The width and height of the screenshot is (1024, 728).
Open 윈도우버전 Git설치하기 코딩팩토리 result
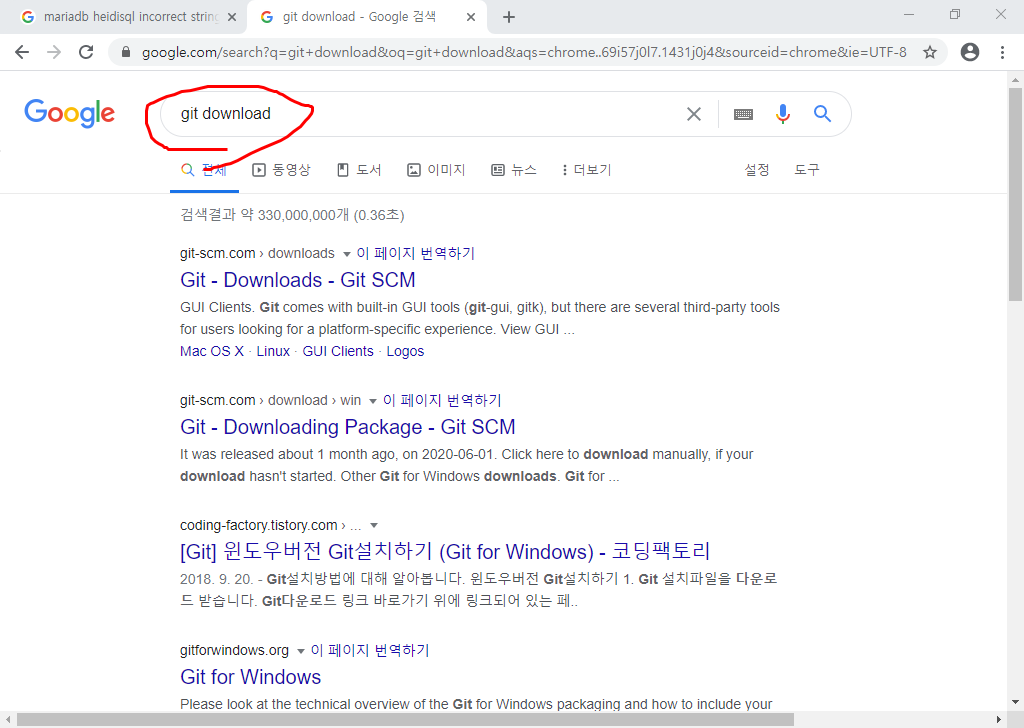tap(445, 552)
